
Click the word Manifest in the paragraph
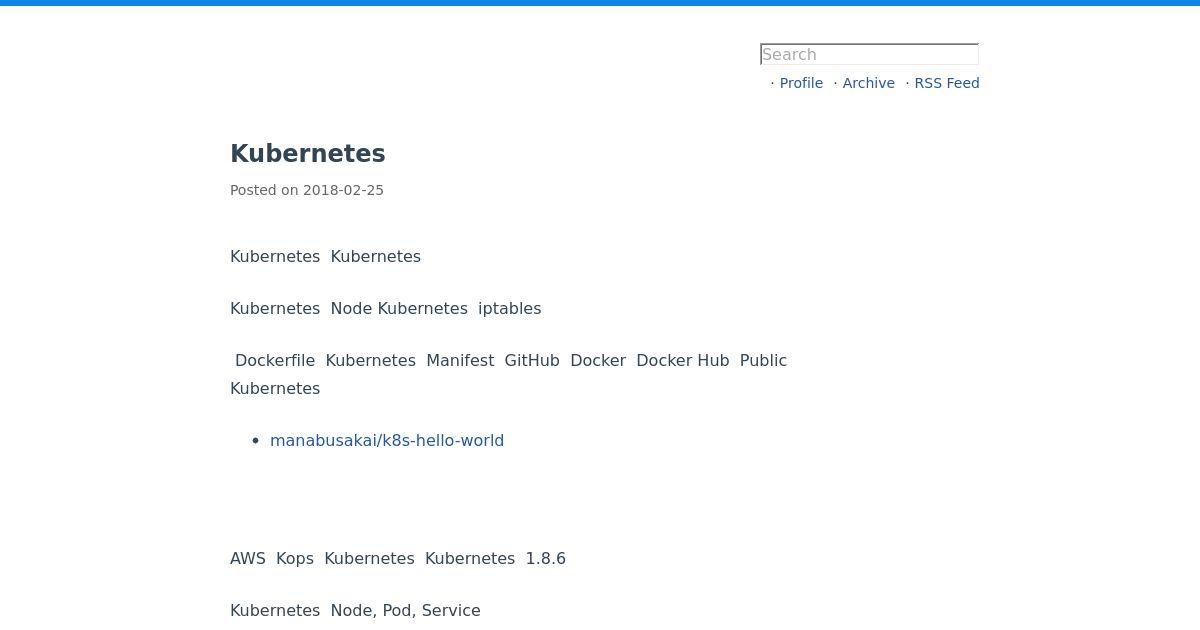460,360
